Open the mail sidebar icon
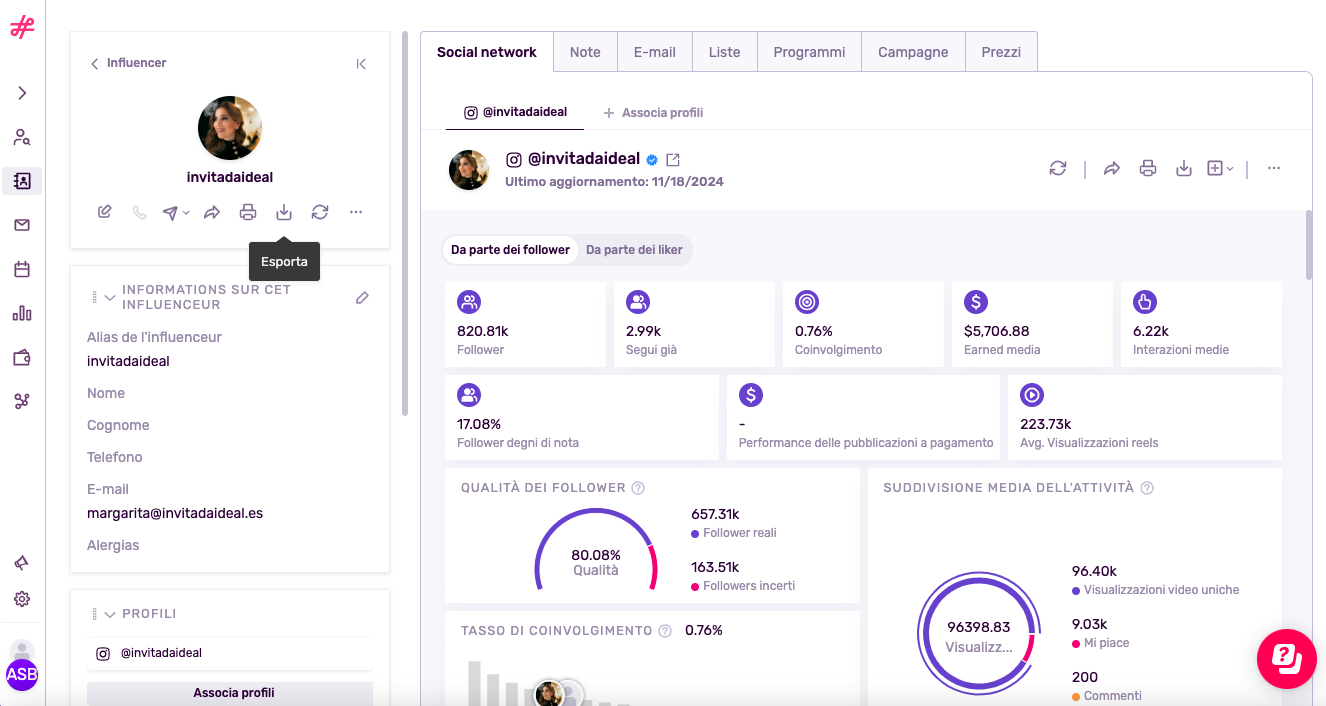The image size is (1326, 706). point(22,225)
